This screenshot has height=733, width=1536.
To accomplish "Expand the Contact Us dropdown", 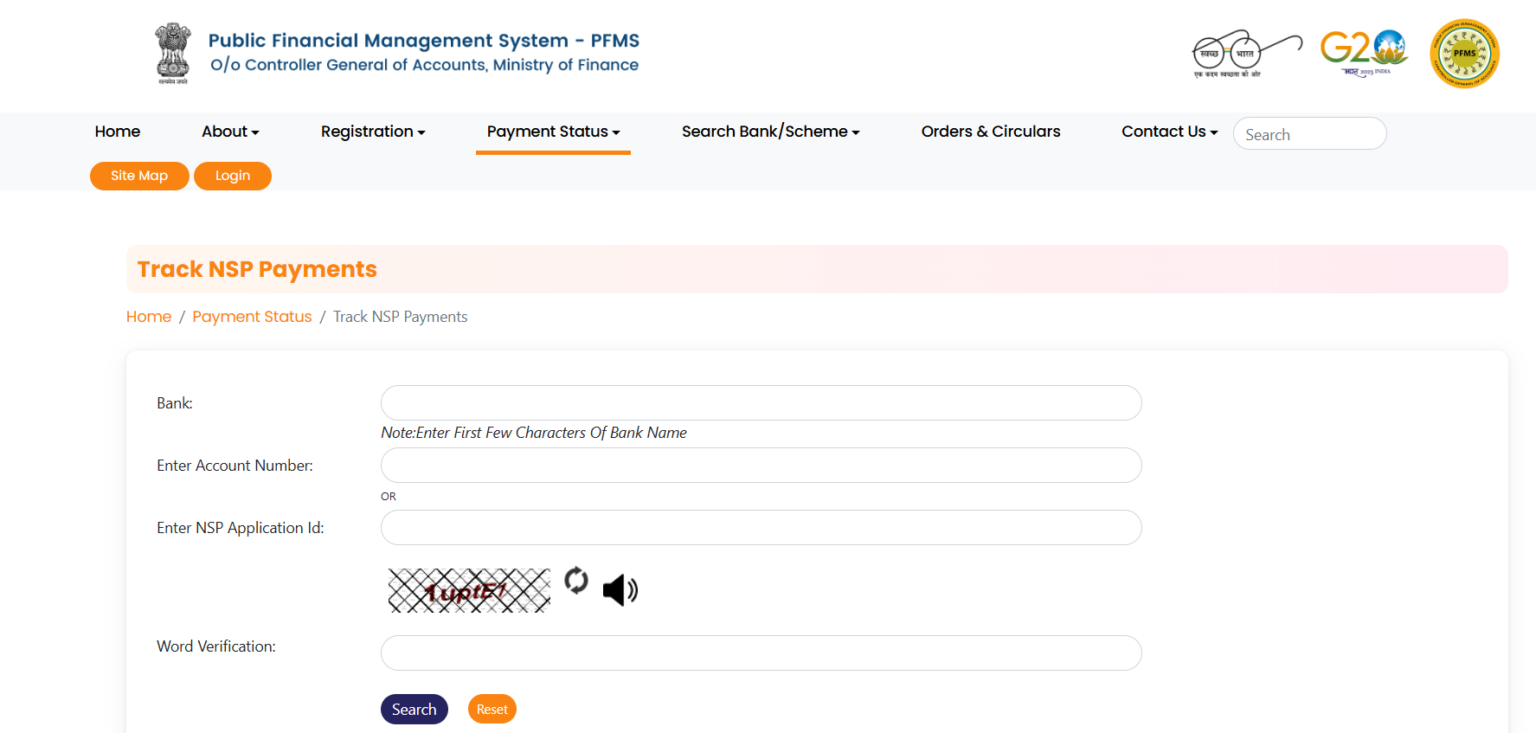I will pyautogui.click(x=1169, y=132).
